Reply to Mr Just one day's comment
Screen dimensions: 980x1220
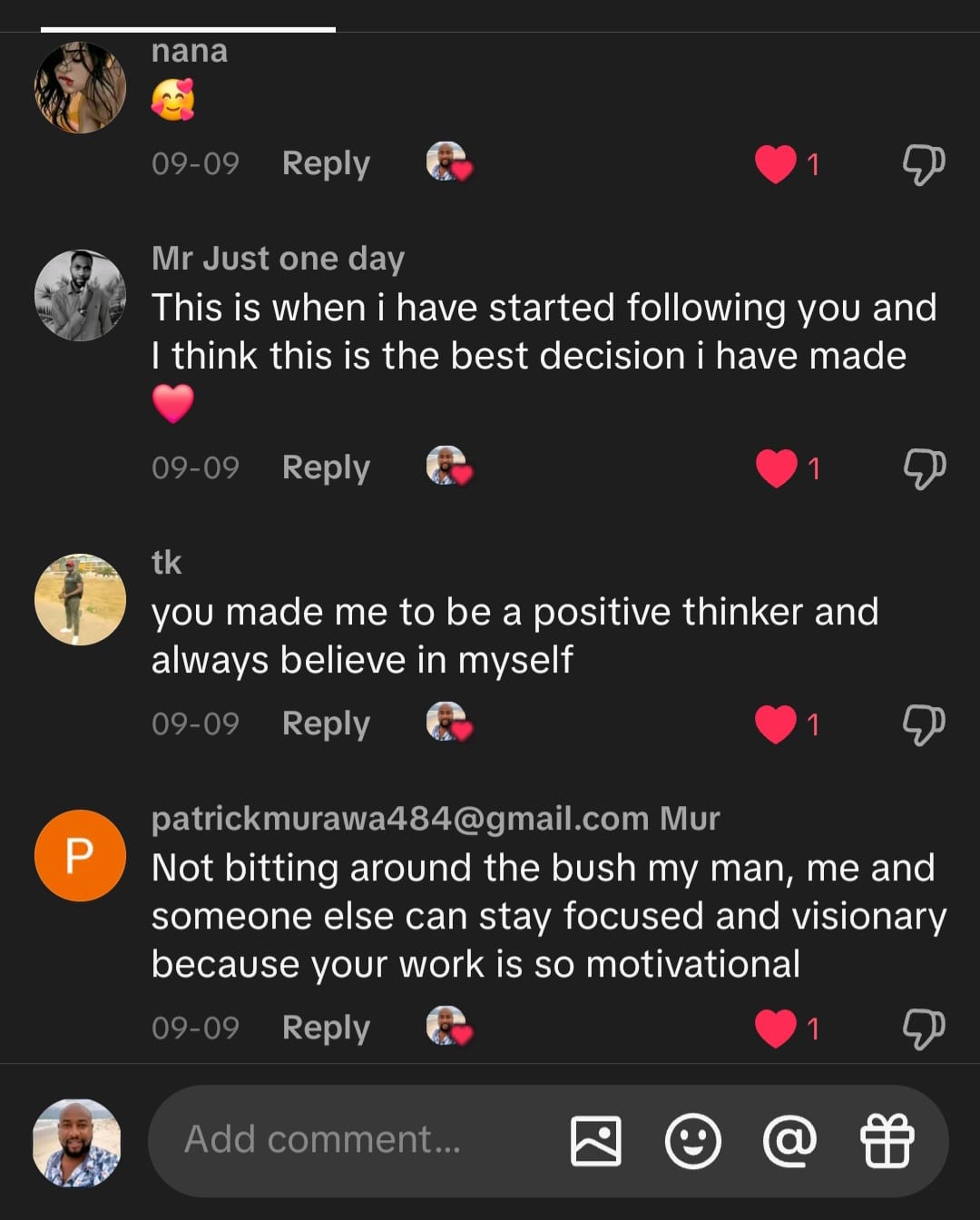(326, 467)
